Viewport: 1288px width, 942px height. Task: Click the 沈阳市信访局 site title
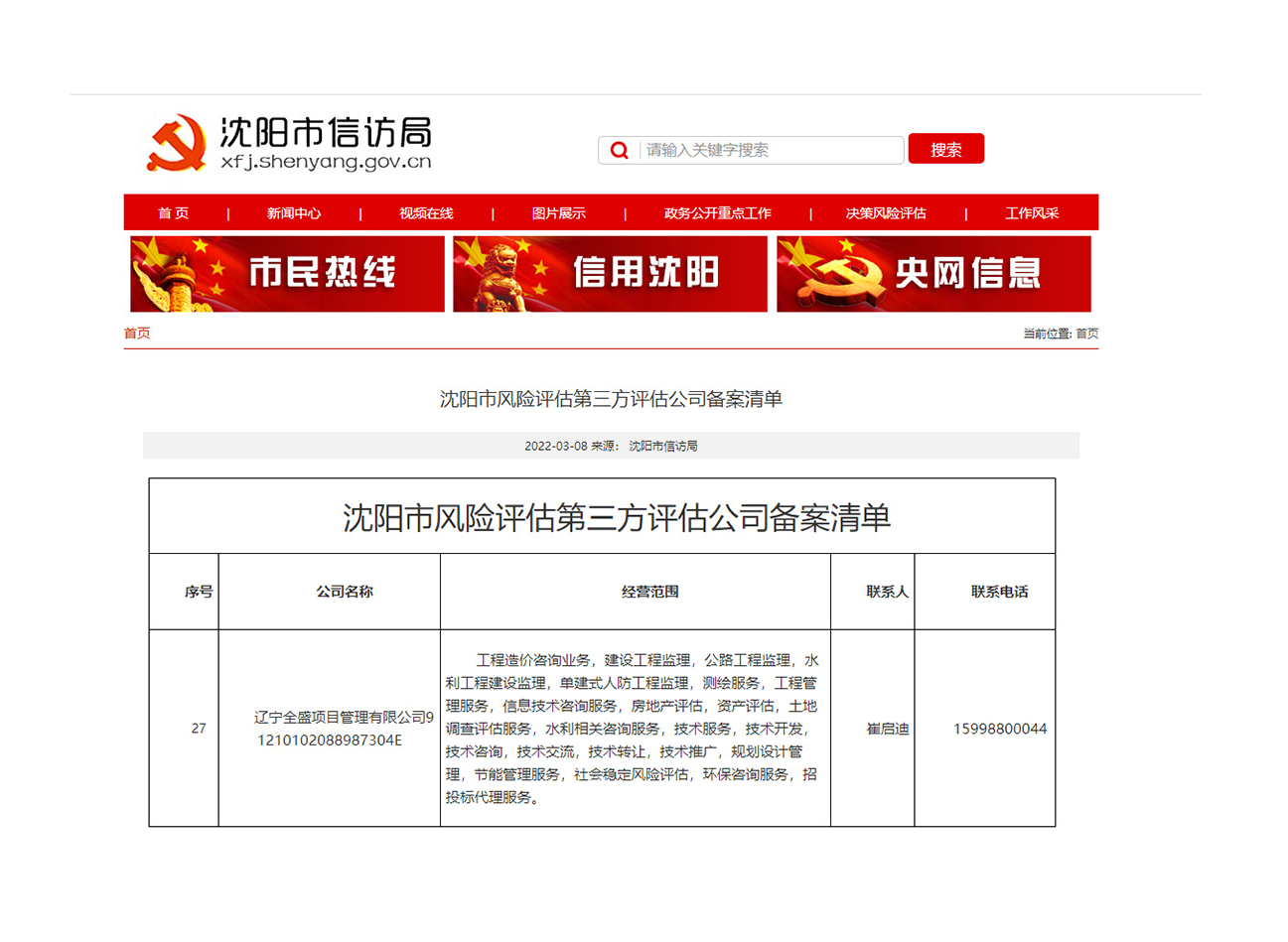326,132
